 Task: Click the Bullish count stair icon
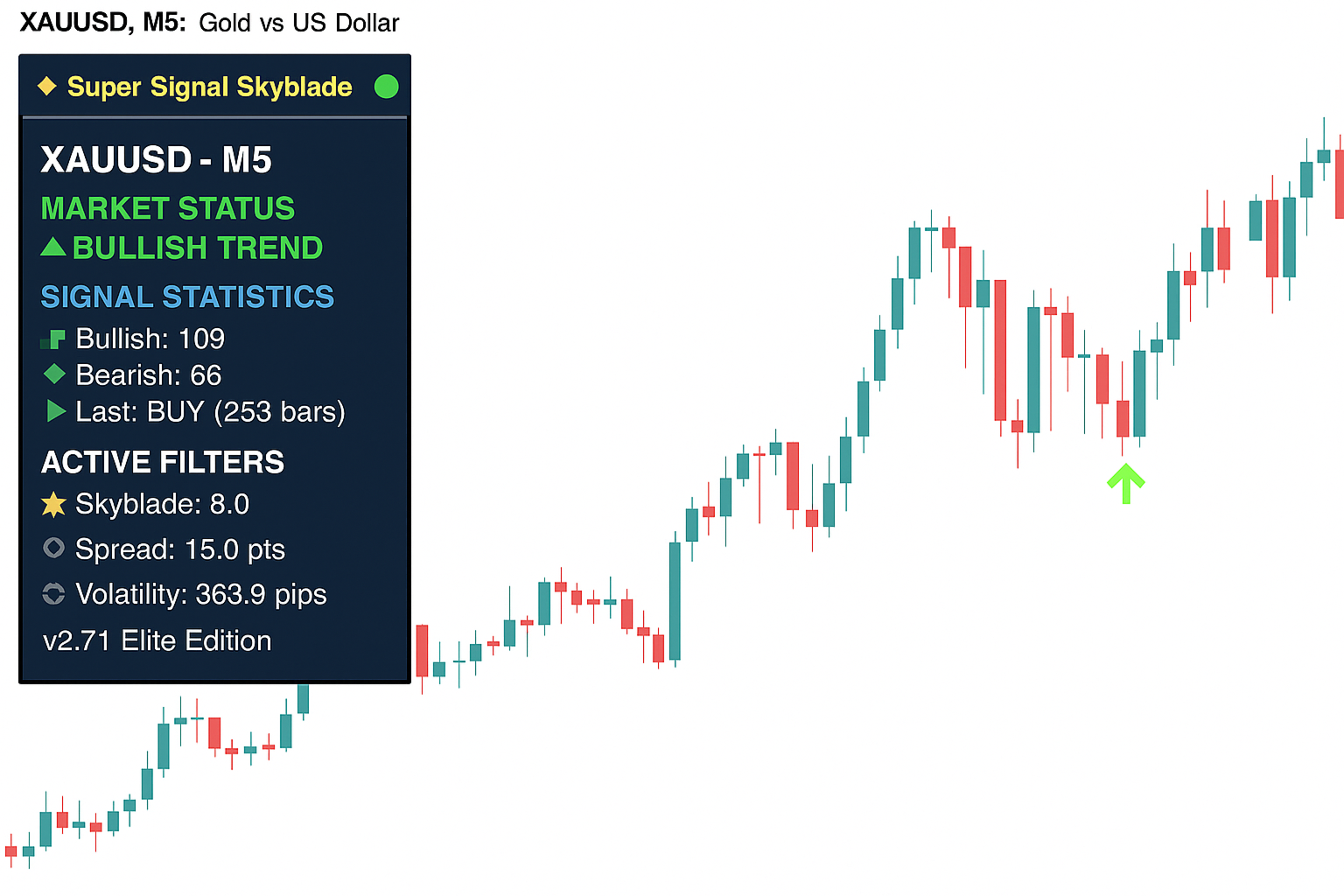(x=53, y=339)
